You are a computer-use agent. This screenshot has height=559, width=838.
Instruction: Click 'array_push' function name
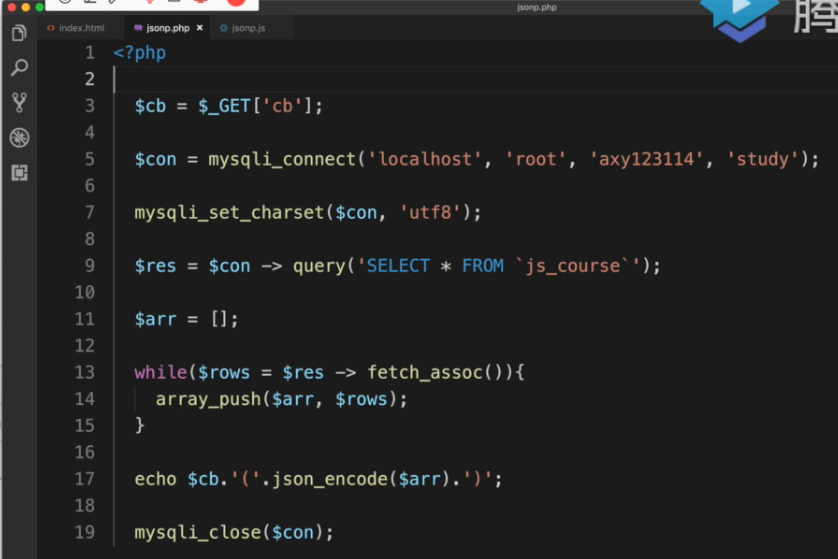(x=208, y=399)
